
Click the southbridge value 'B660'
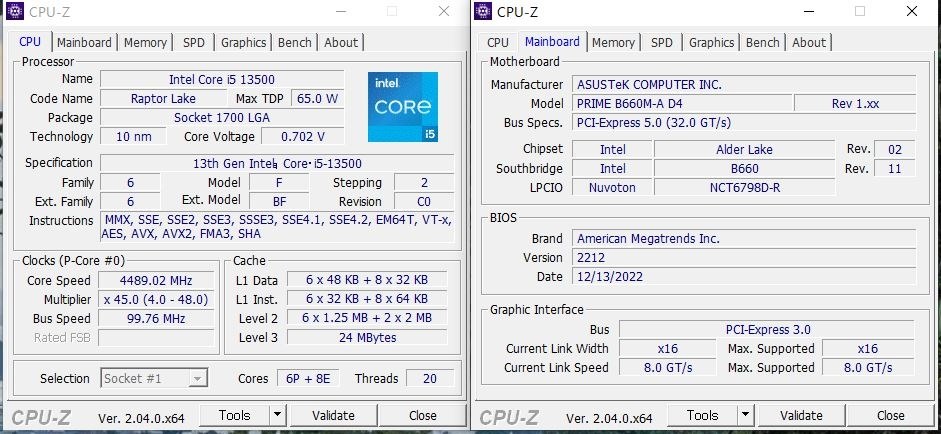pyautogui.click(x=744, y=169)
